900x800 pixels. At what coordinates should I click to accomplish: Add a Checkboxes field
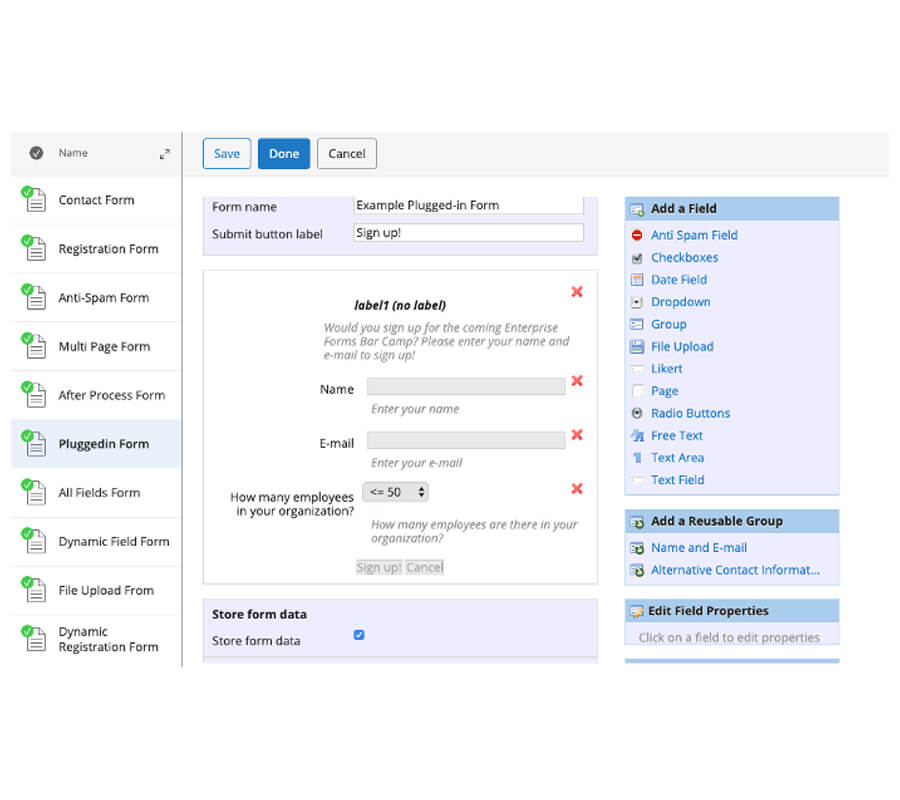tap(684, 258)
